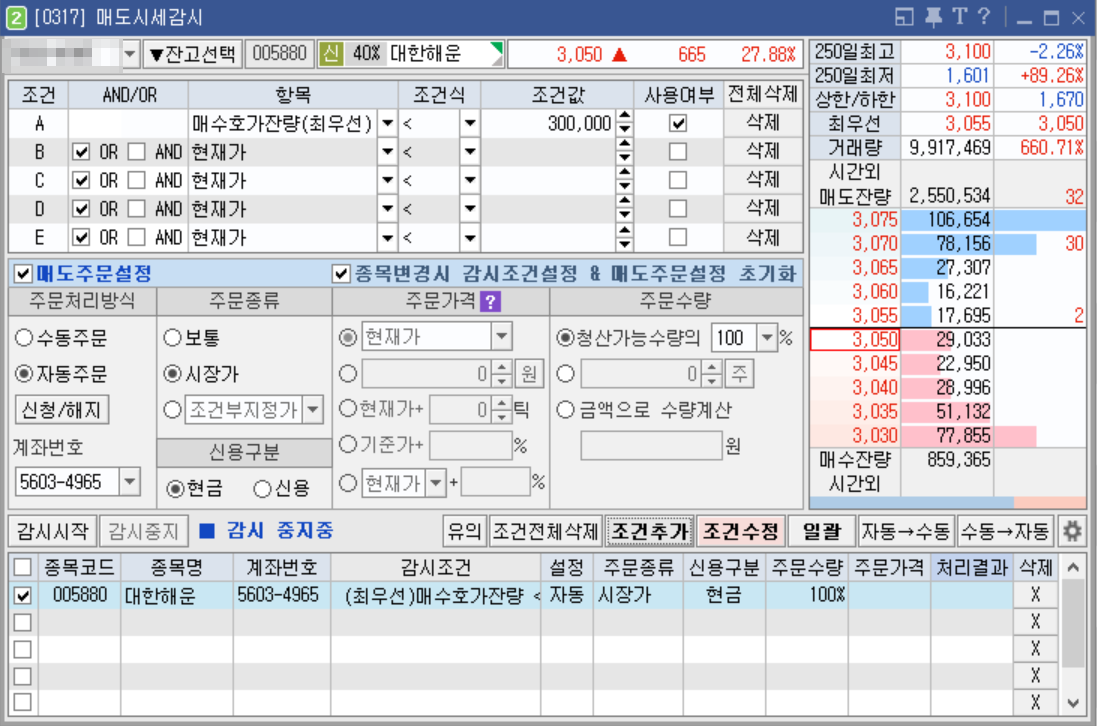Viewport: 1097px width, 727px height.
Task: Click ask price 3,075 in order book
Action: coord(874,220)
